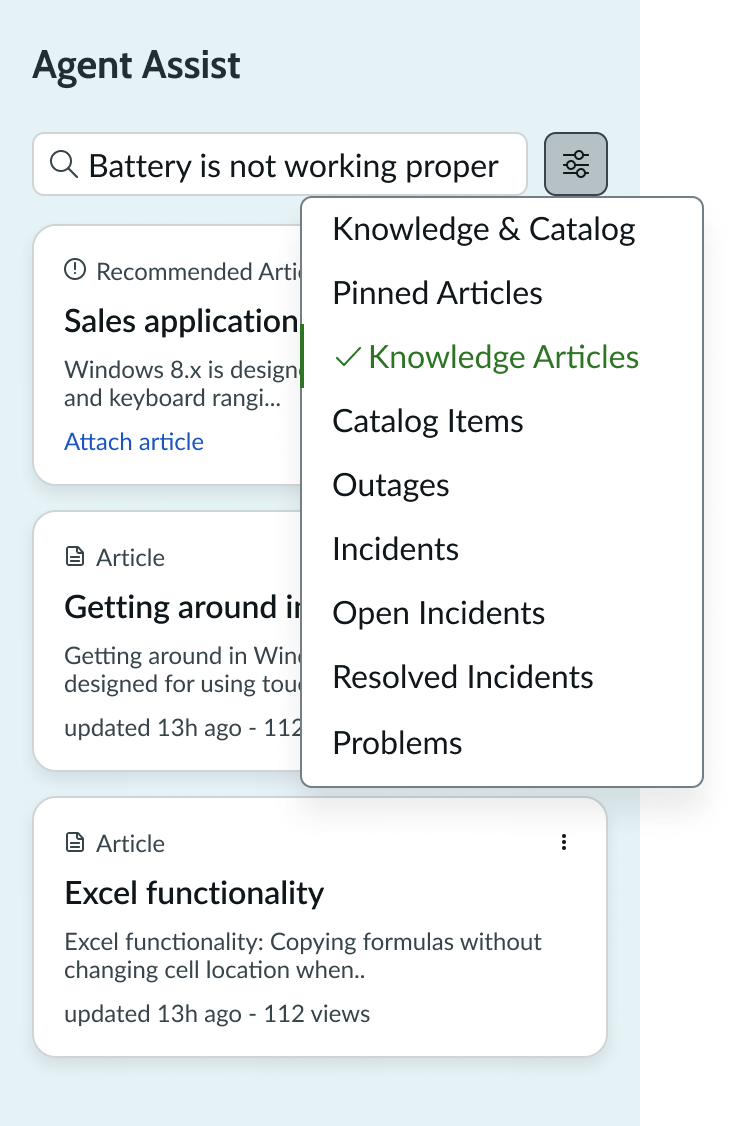
Task: Select Knowledge & Catalog filter option
Action: tap(484, 229)
